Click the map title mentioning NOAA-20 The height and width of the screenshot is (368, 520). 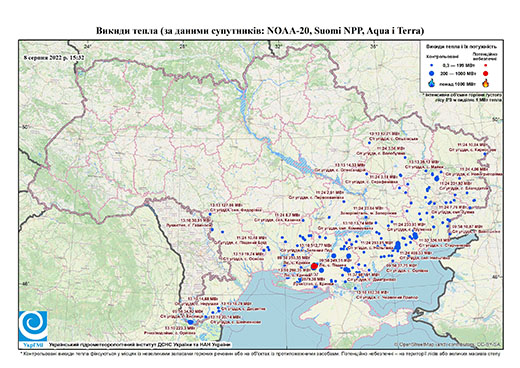tap(260, 31)
